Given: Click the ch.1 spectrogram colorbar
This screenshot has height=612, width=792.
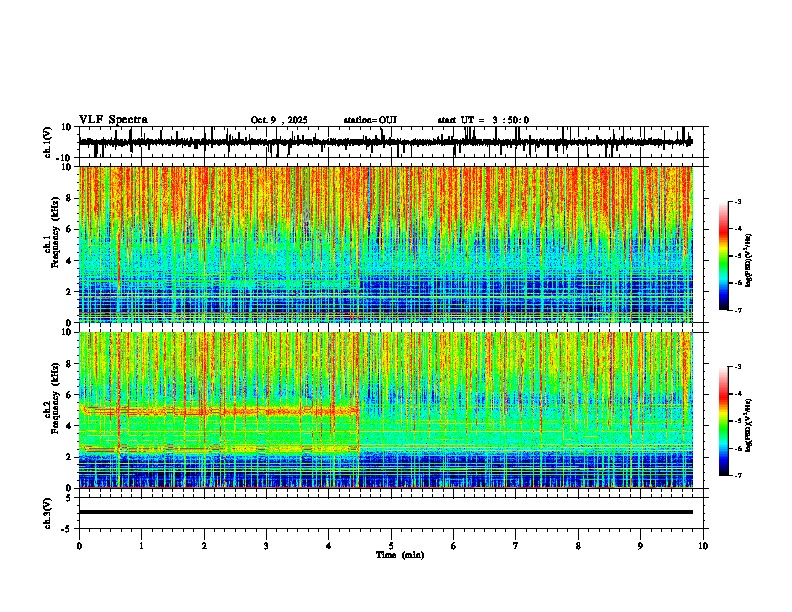Looking at the screenshot, I should click(724, 256).
